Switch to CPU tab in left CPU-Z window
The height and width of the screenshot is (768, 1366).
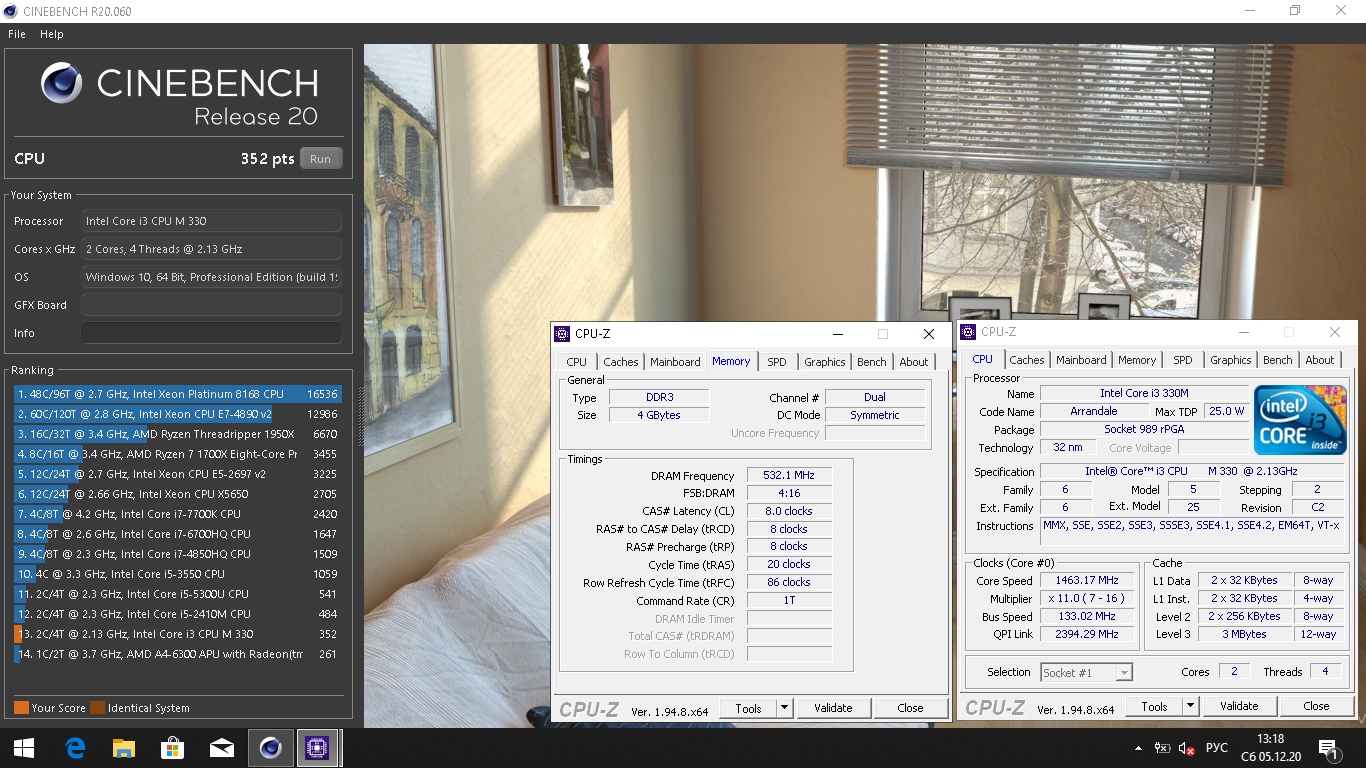pos(577,362)
